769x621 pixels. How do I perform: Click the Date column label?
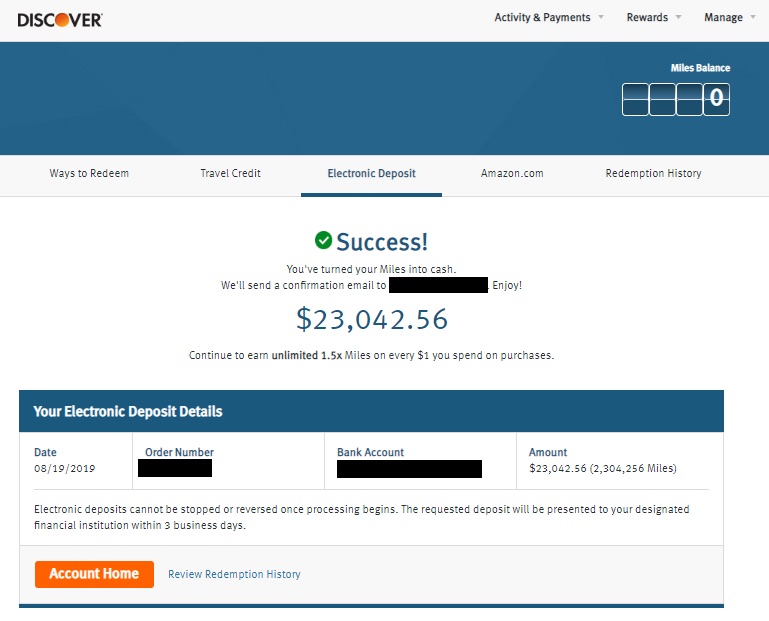pyautogui.click(x=45, y=452)
